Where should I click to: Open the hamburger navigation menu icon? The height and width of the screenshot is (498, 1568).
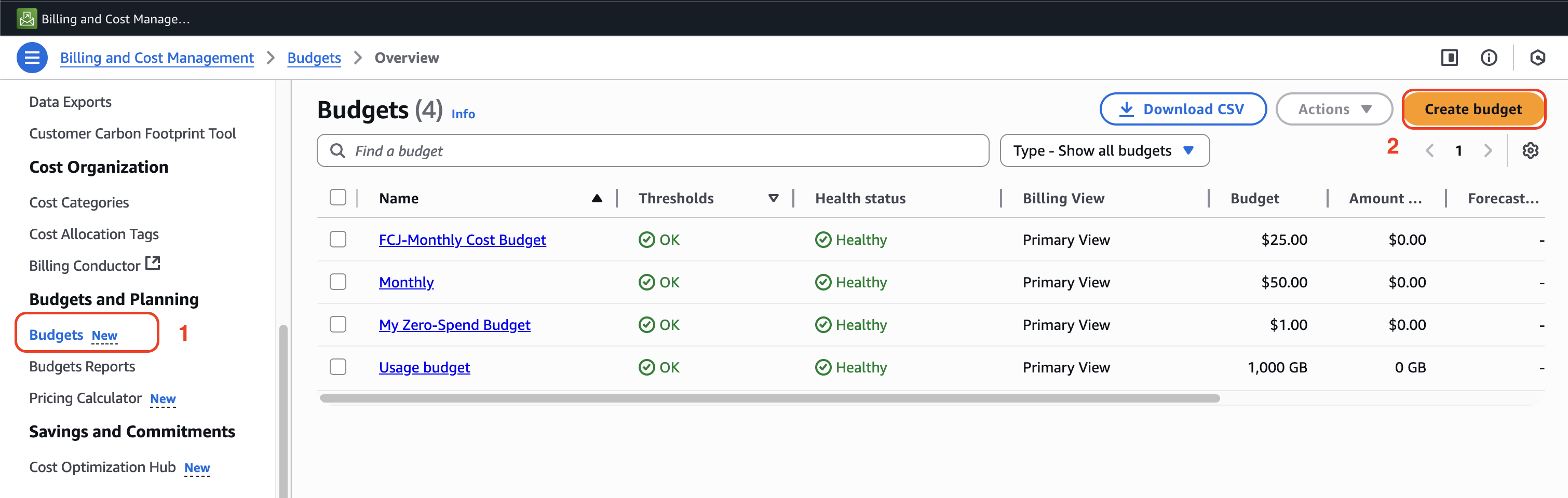32,58
